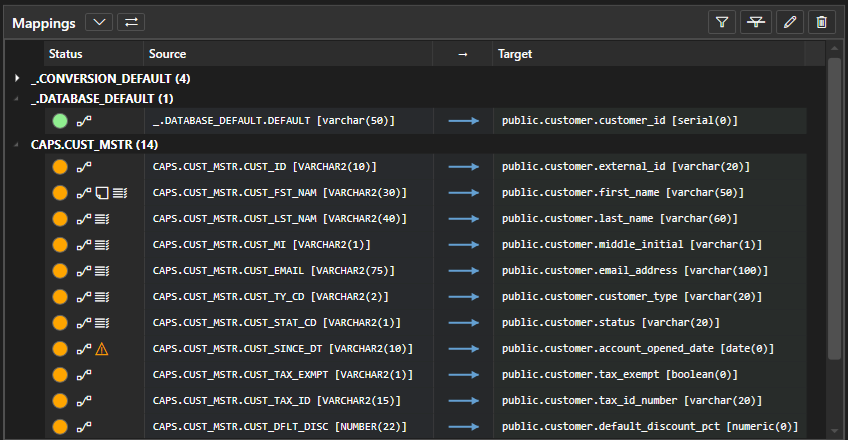Viewport: 848px width, 440px height.
Task: Click link icon in the CUST_FST_NAM row
Action: (x=84, y=193)
